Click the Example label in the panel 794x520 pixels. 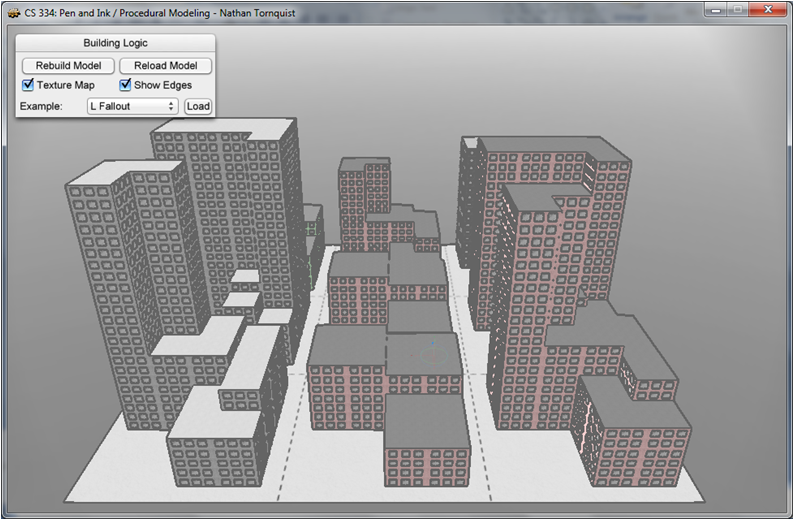tap(41, 106)
